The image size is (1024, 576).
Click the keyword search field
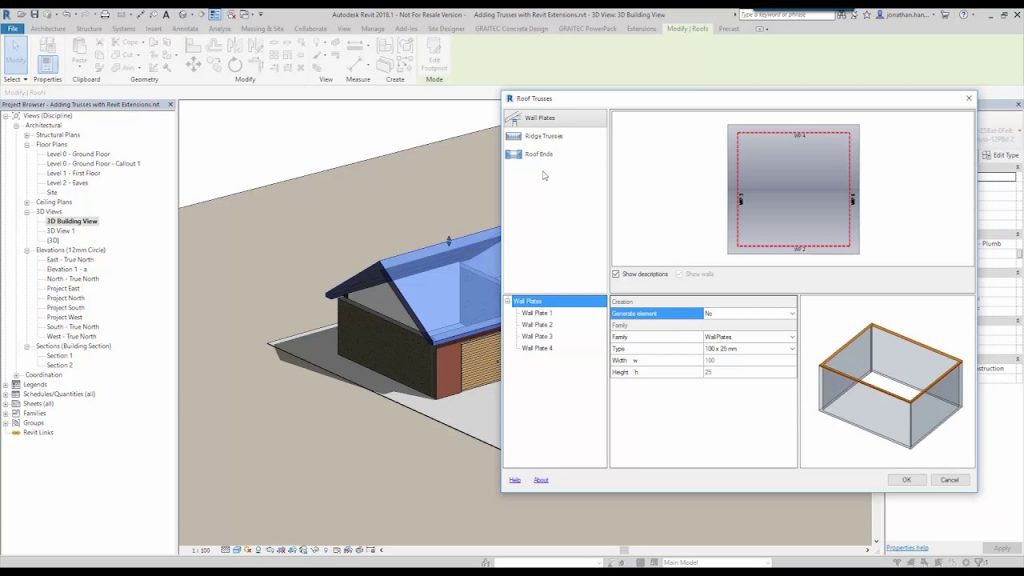(786, 14)
